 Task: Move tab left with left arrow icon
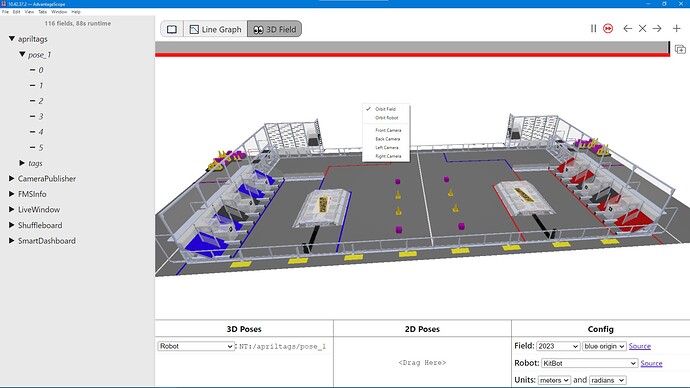click(628, 29)
